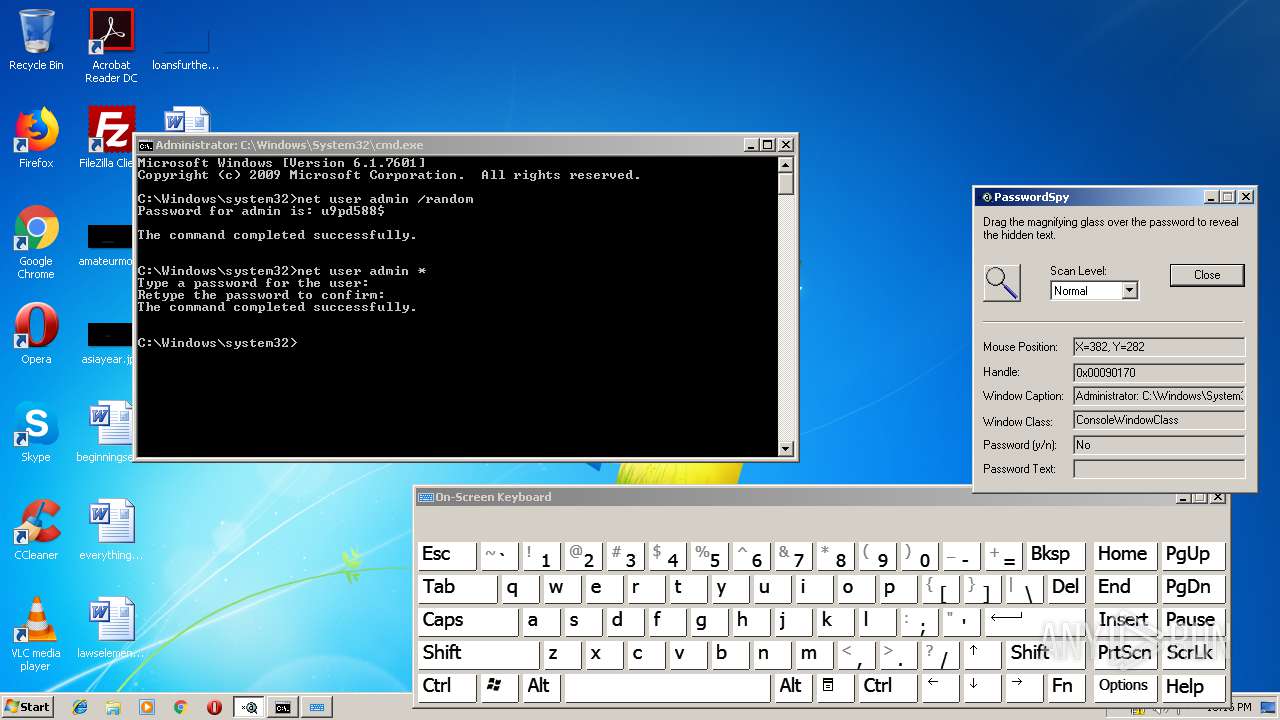Switch to PasswordSpy taskbar button
The image size is (1280, 720).
[x=249, y=707]
